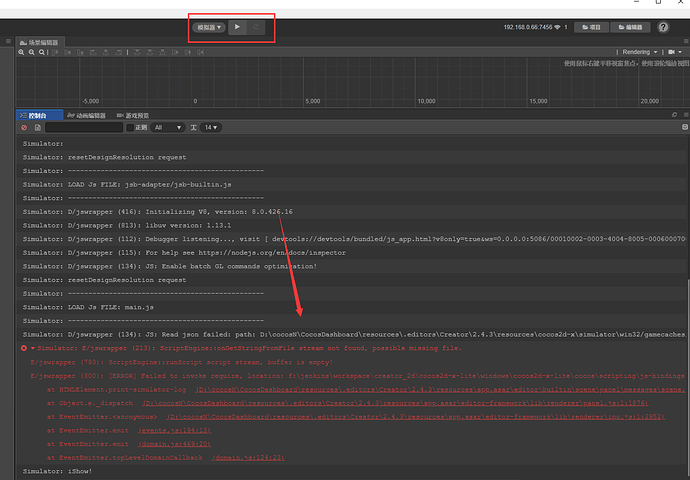Open the log file icon in console

(38, 128)
